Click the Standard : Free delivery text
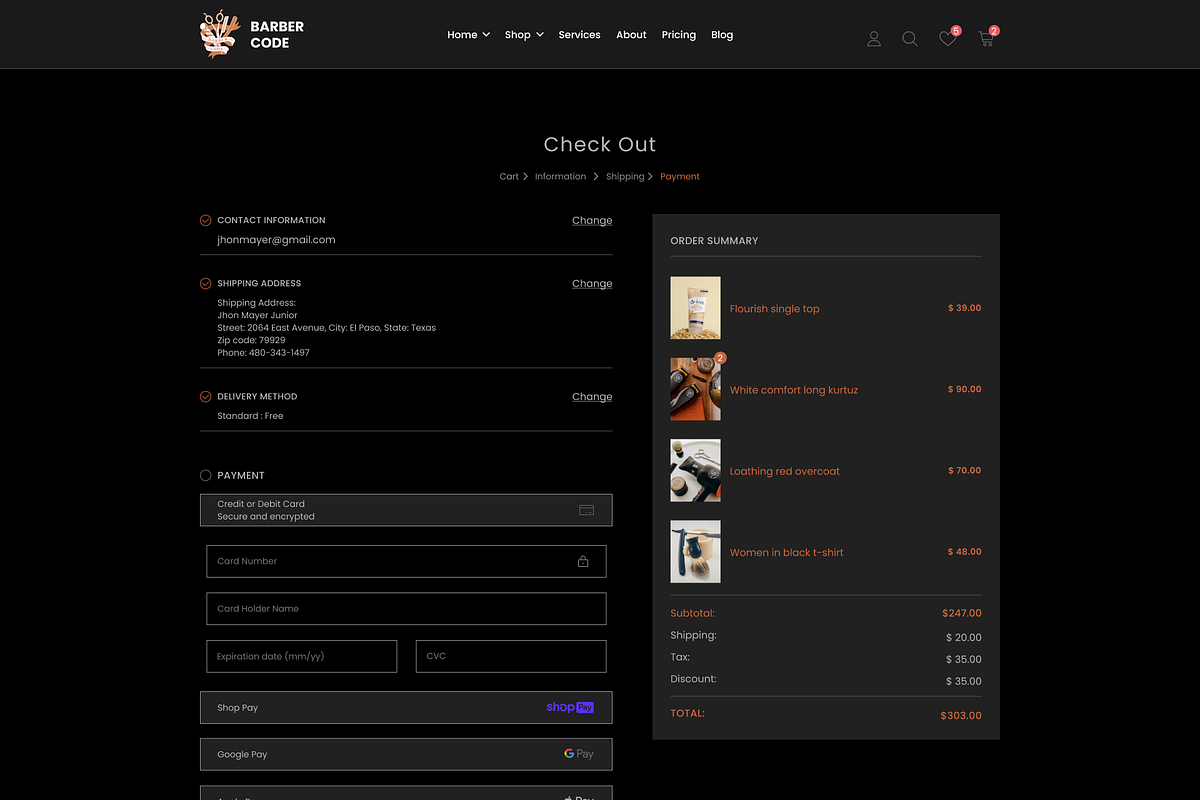 pos(250,416)
